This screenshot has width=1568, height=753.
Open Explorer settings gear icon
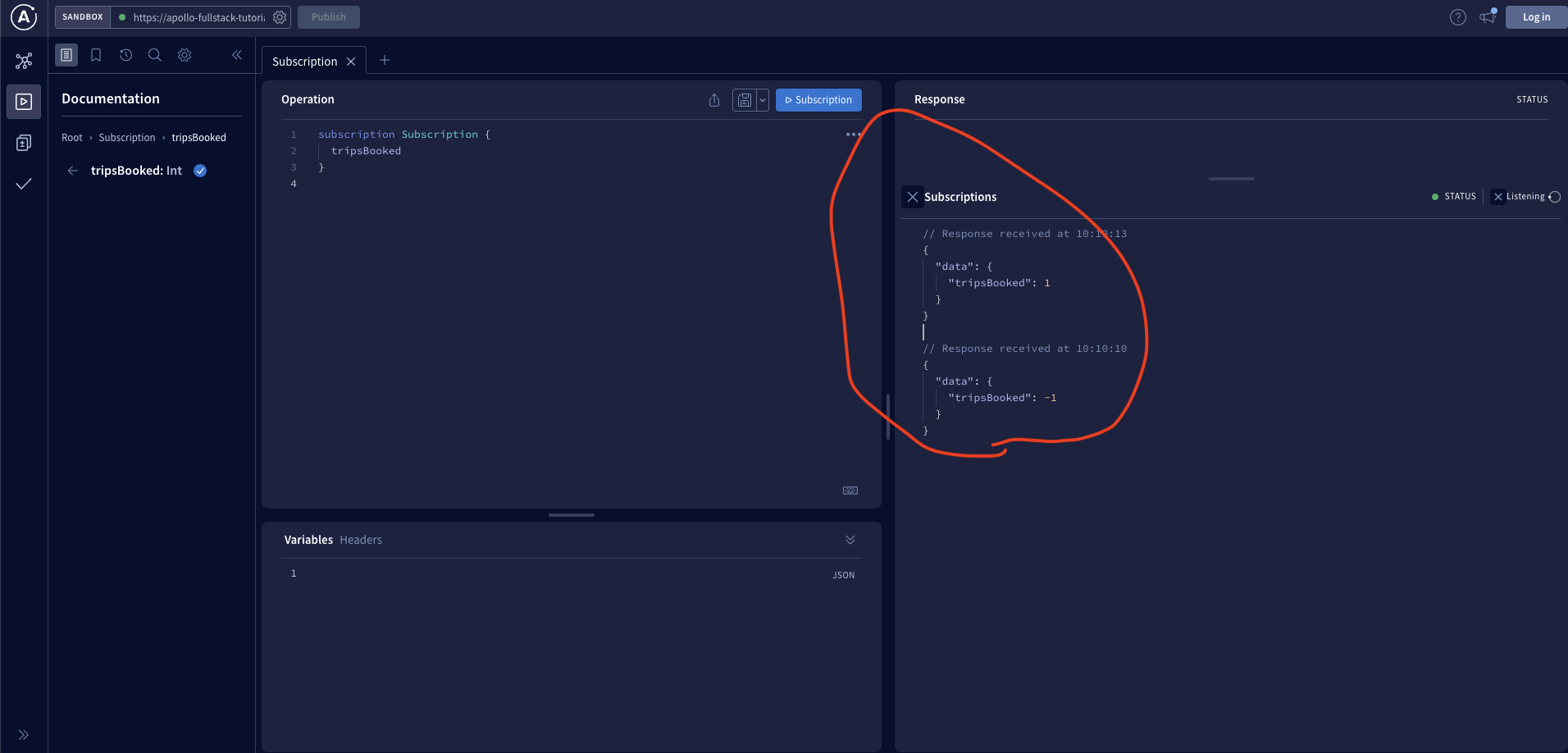click(x=185, y=55)
